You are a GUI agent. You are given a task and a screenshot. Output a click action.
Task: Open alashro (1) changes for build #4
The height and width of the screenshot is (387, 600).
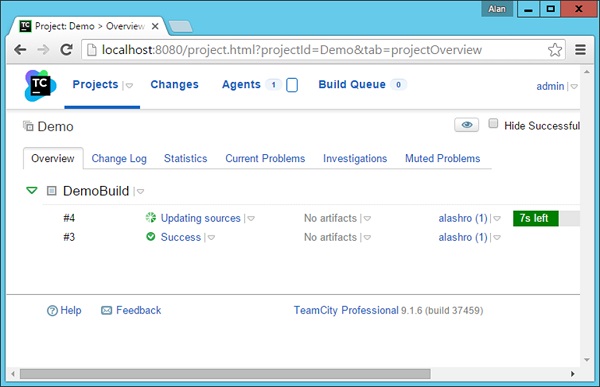[x=463, y=218]
